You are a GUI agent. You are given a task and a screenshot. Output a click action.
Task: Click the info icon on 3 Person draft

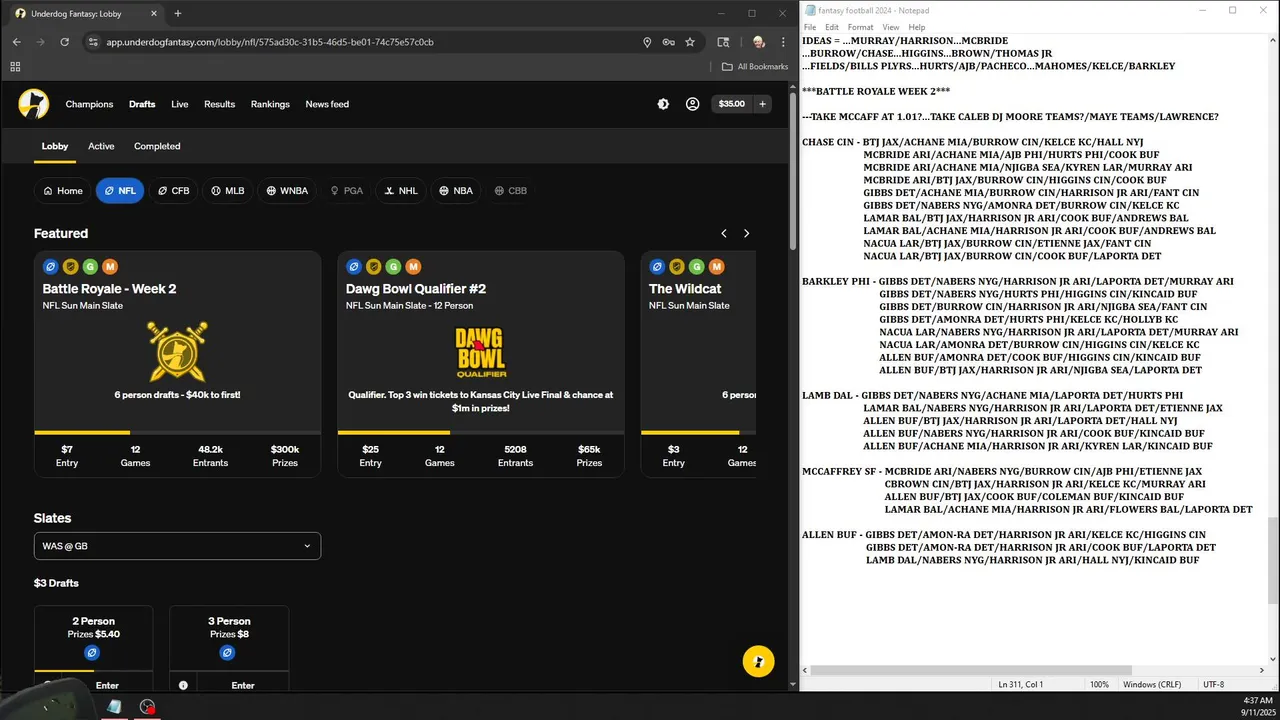click(183, 686)
